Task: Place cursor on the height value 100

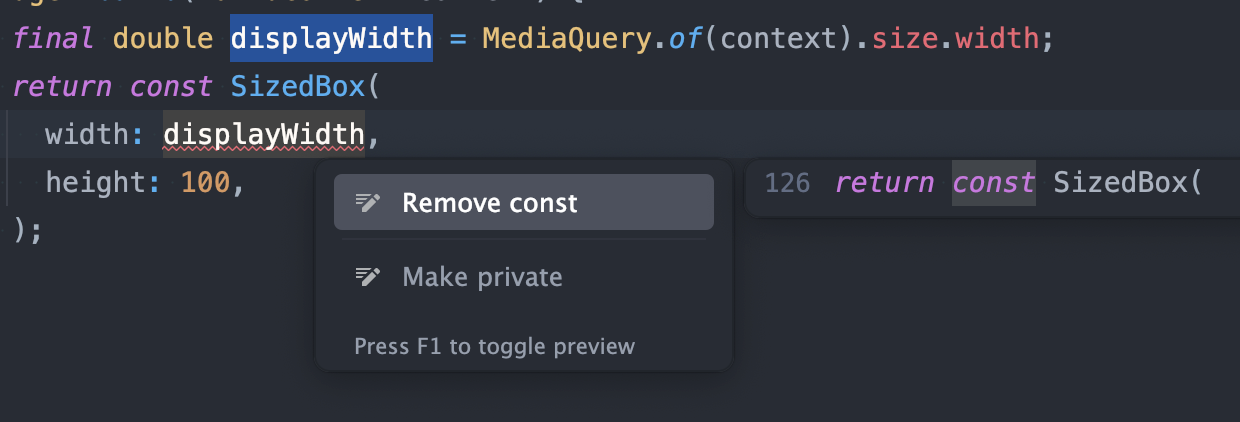Action: click(x=206, y=183)
